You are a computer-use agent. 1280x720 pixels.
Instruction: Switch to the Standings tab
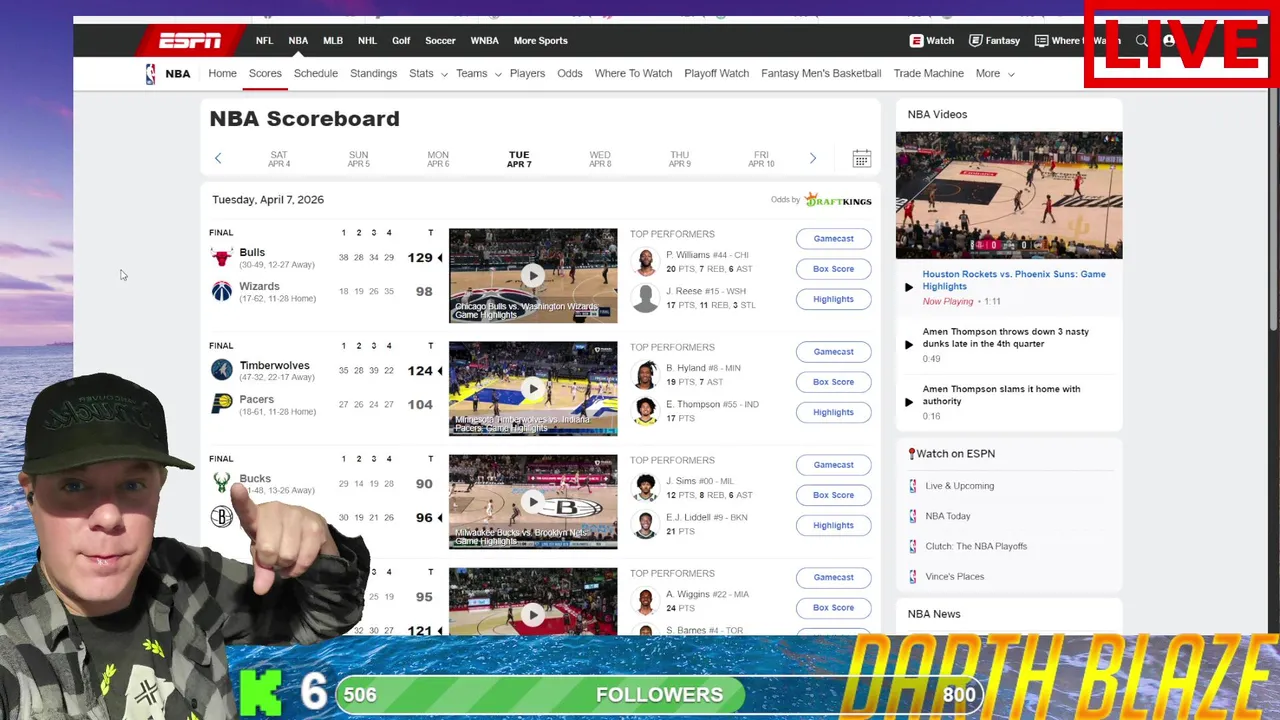click(x=373, y=74)
